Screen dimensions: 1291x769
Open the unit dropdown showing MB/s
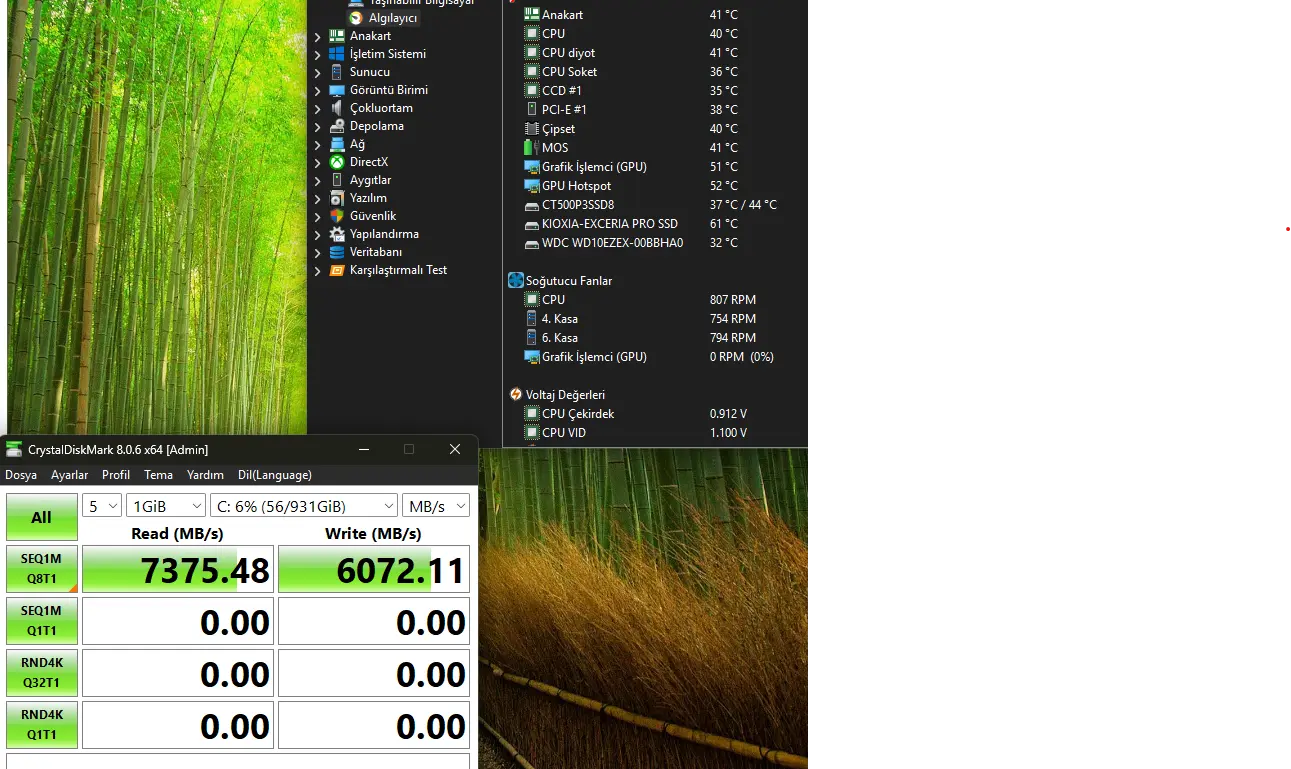point(436,506)
